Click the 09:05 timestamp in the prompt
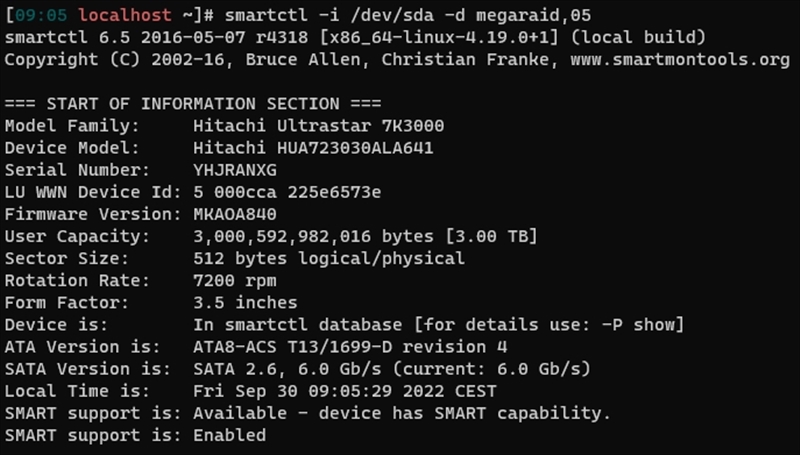Screen dimensions: 800x455 41,15
